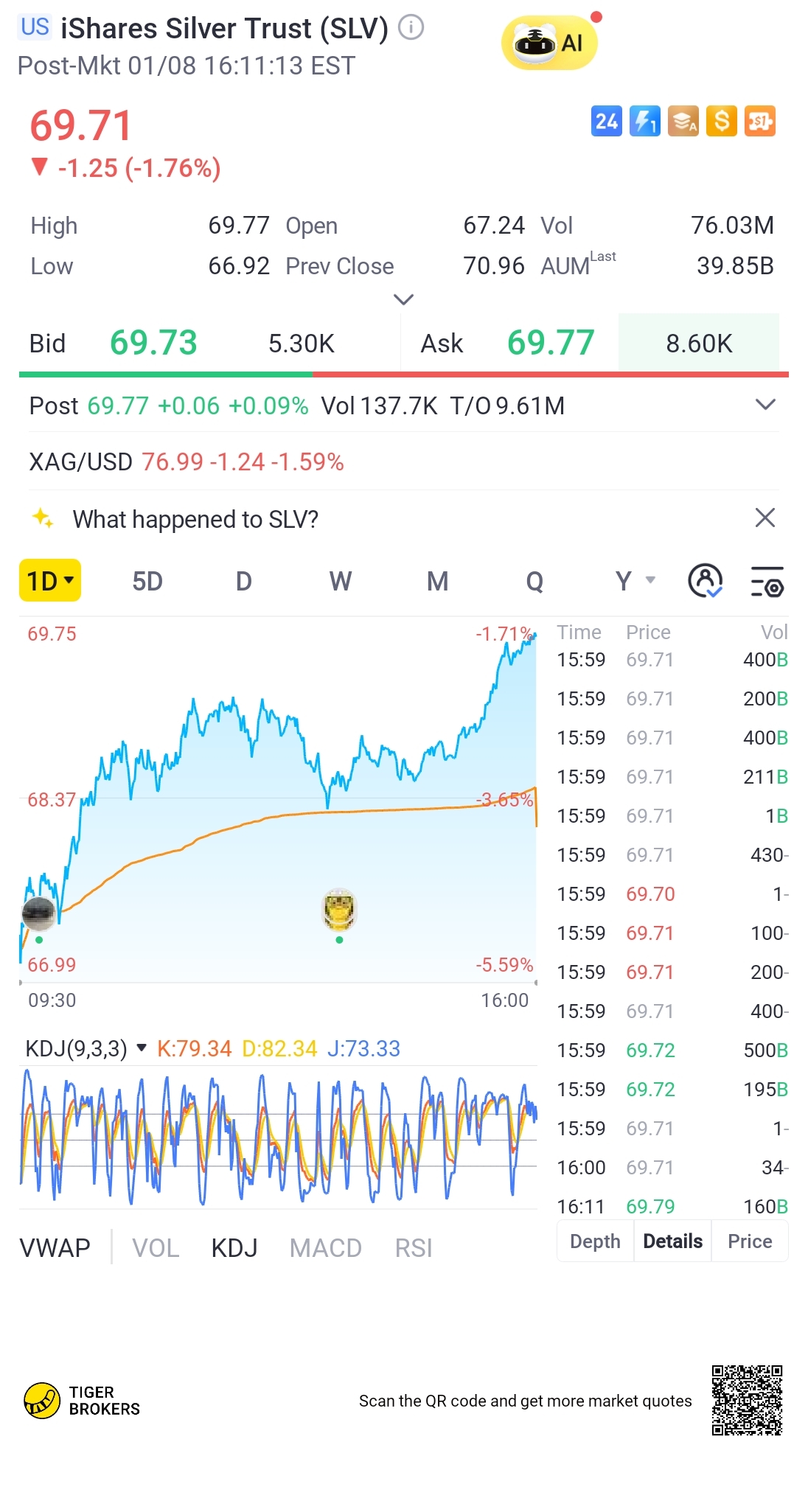Dismiss the What happened to SLV banner
This screenshot has height=1512, width=808.
point(765,518)
